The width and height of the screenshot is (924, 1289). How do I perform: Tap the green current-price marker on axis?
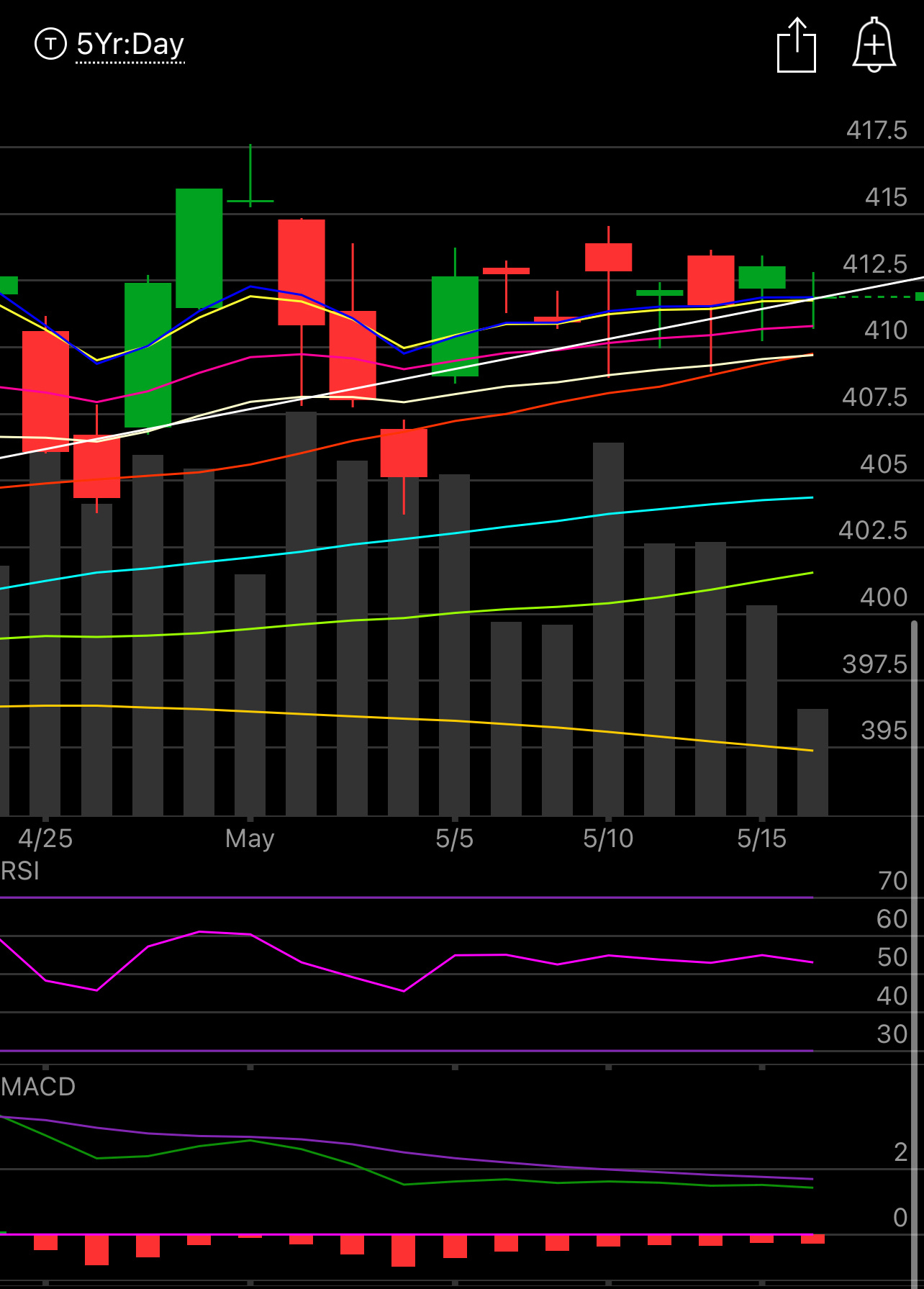[919, 297]
